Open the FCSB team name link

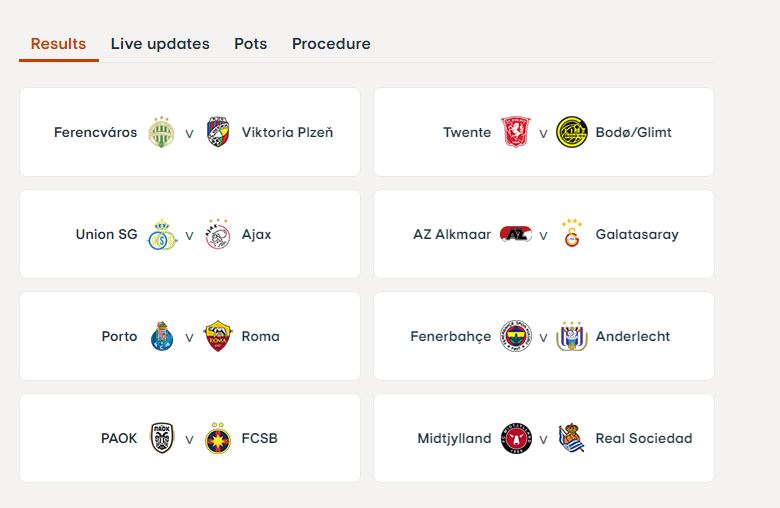(x=260, y=439)
